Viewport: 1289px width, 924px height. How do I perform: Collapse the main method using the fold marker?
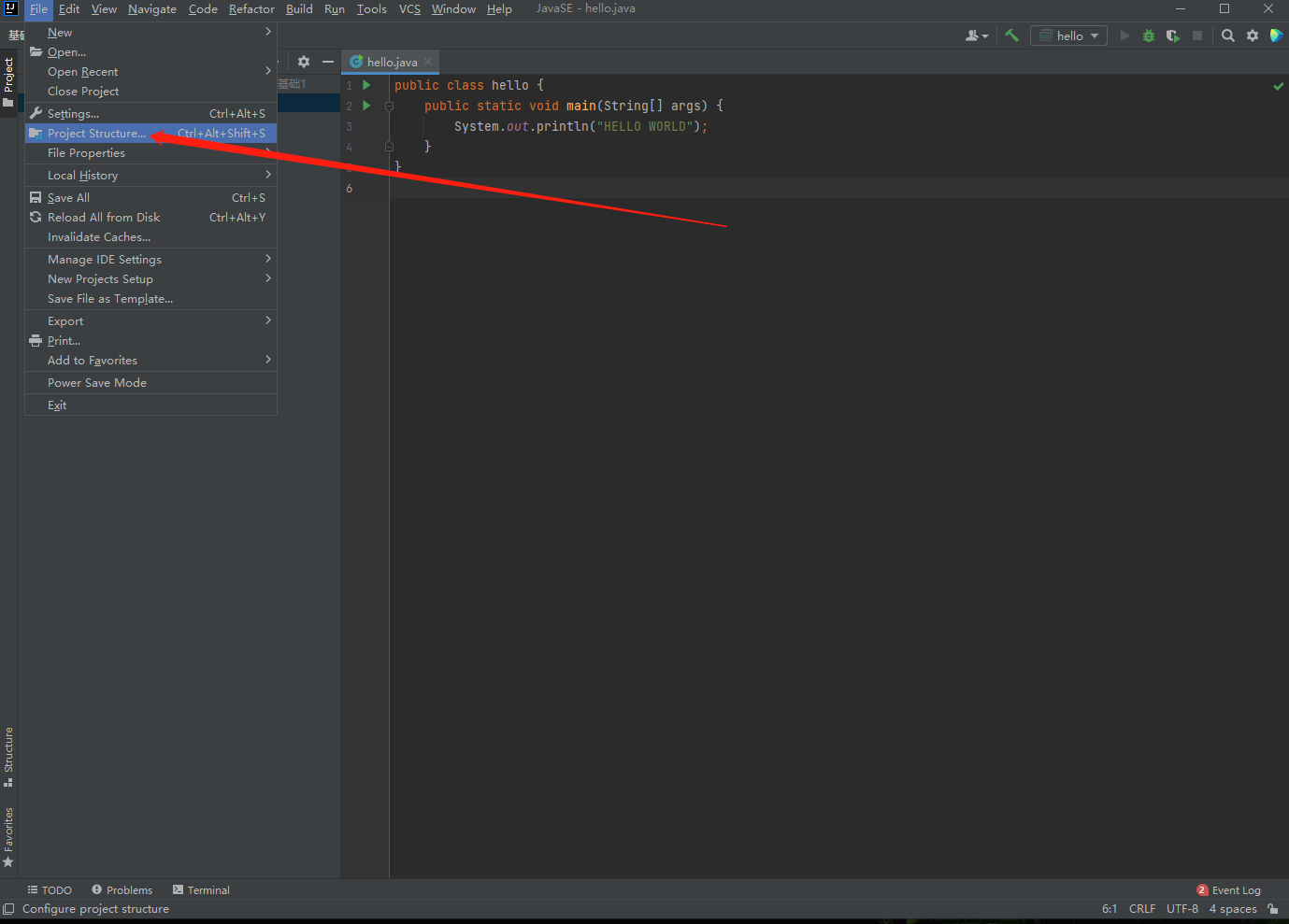389,106
